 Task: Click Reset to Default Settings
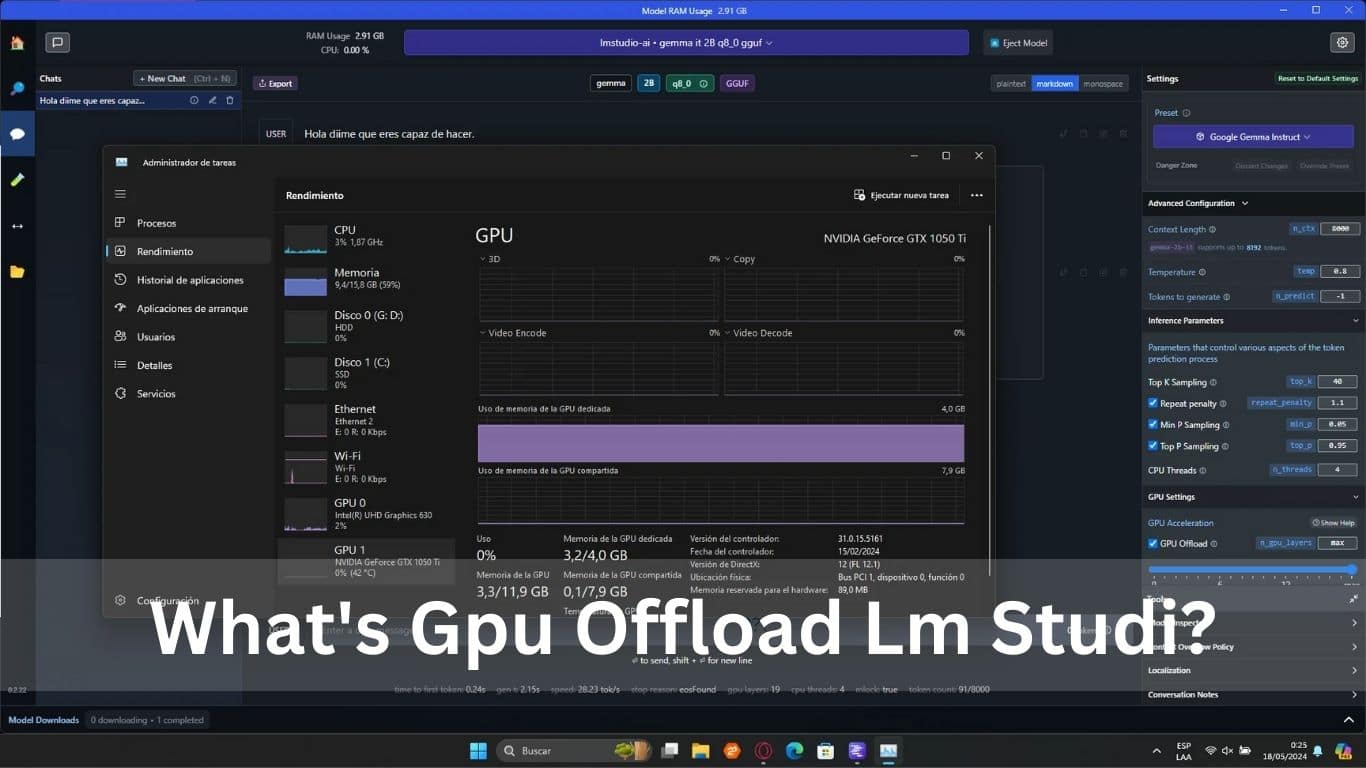[x=1319, y=78]
